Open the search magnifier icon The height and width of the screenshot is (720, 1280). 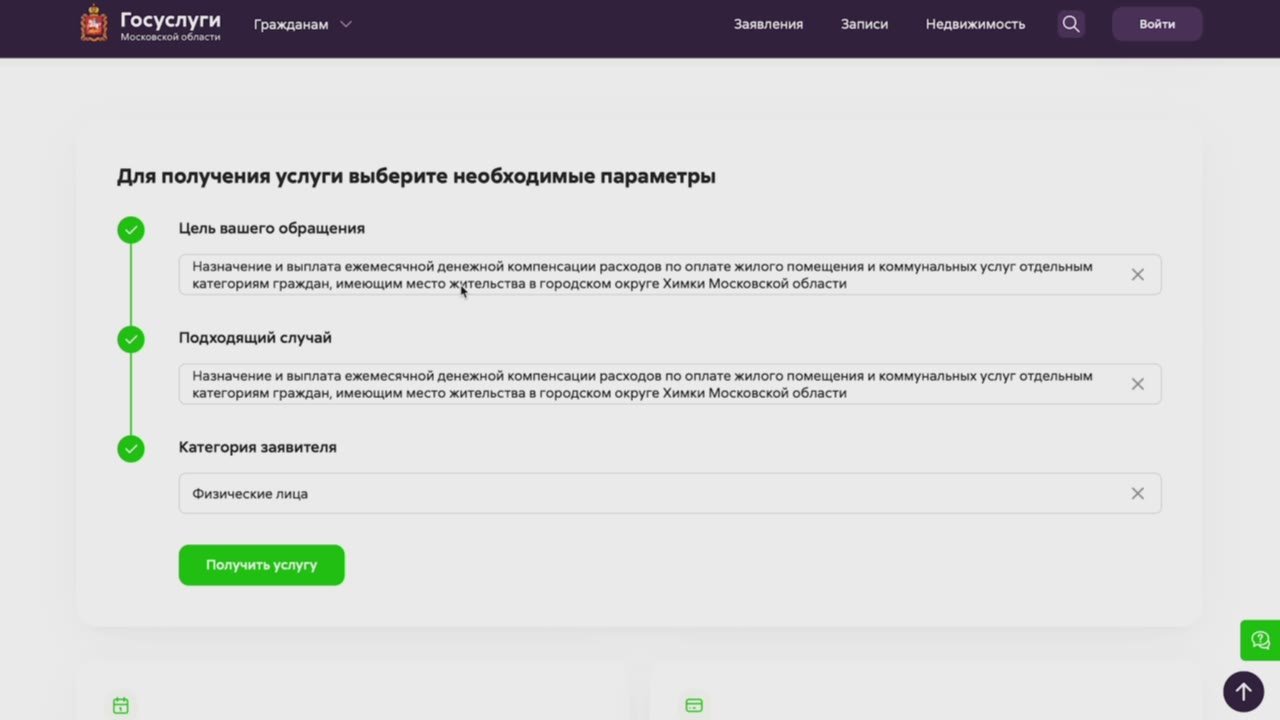tap(1071, 24)
